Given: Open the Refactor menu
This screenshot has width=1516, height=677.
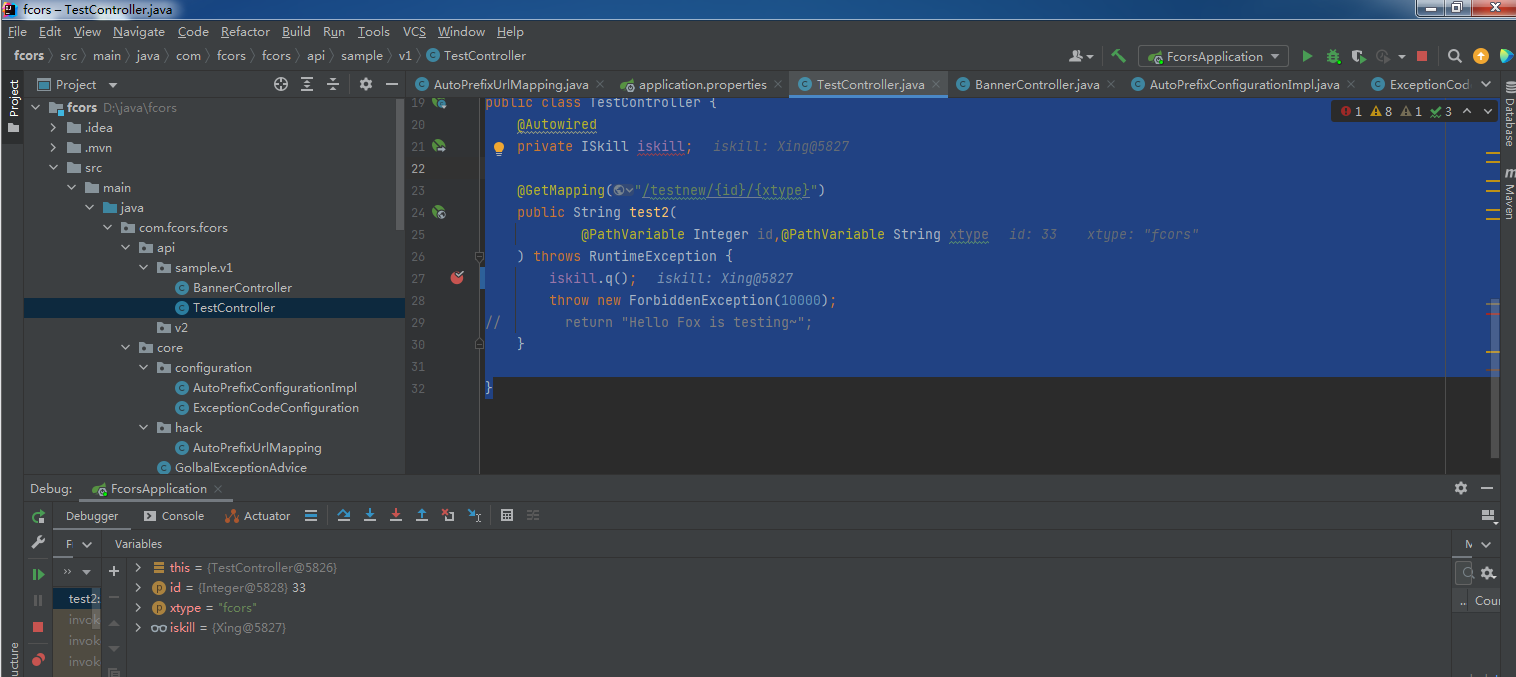Looking at the screenshot, I should tap(245, 32).
